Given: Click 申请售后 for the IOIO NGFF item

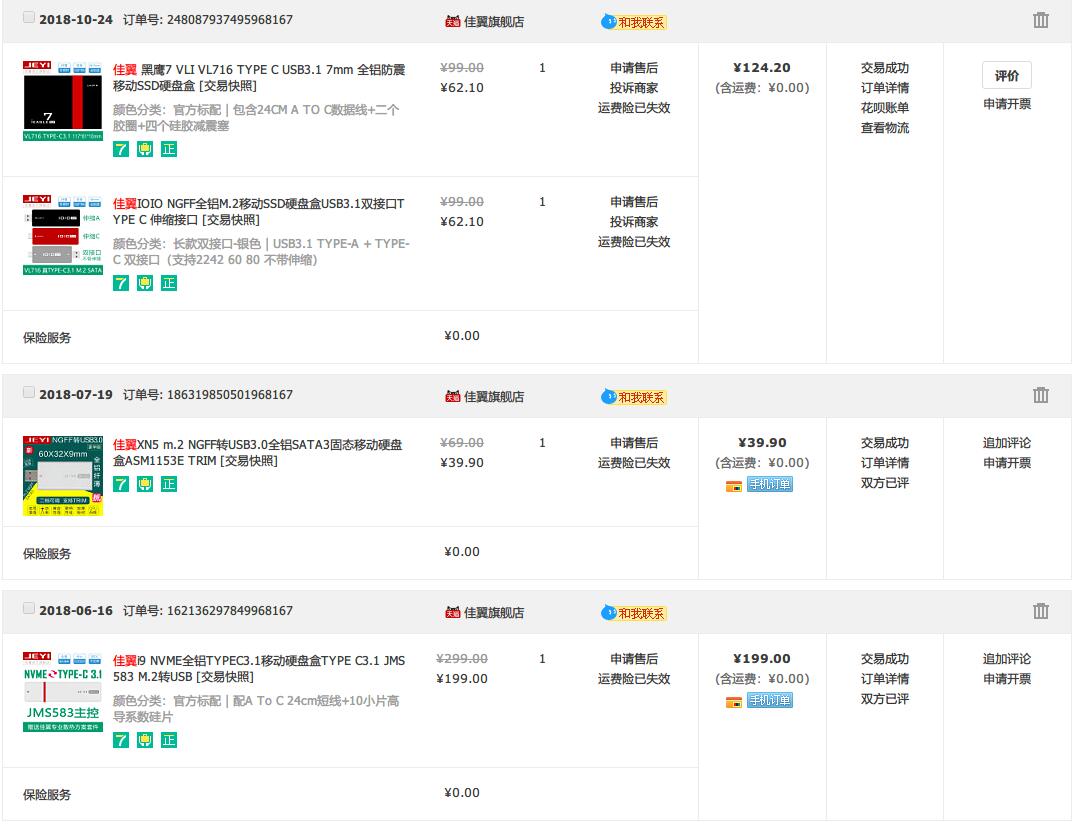Looking at the screenshot, I should click(x=634, y=202).
